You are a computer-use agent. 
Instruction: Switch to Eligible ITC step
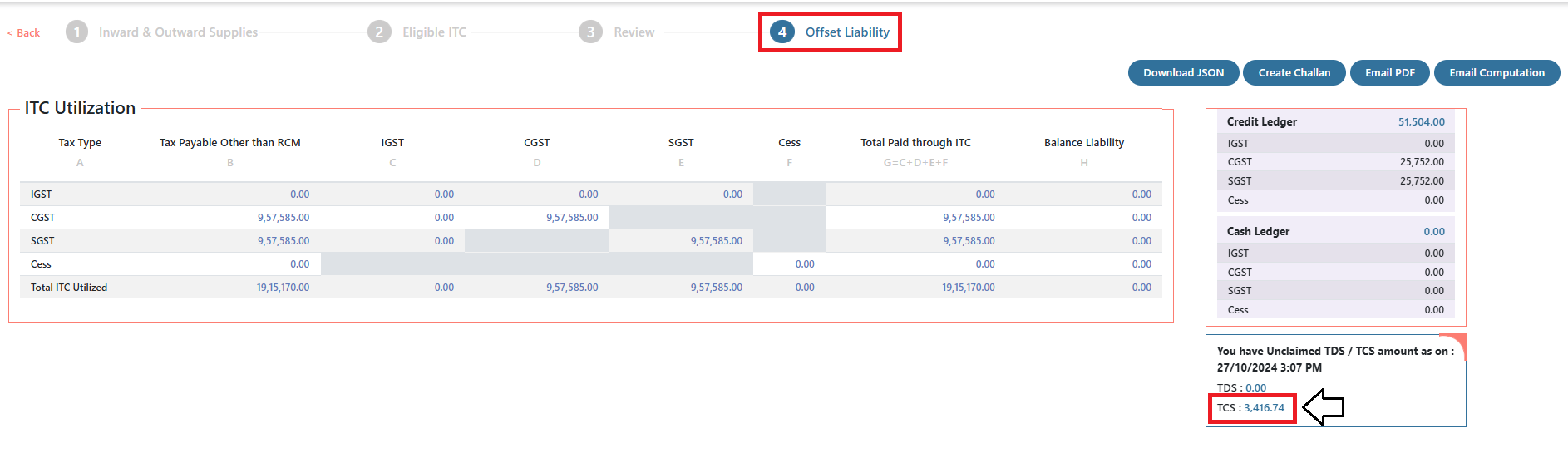[434, 32]
